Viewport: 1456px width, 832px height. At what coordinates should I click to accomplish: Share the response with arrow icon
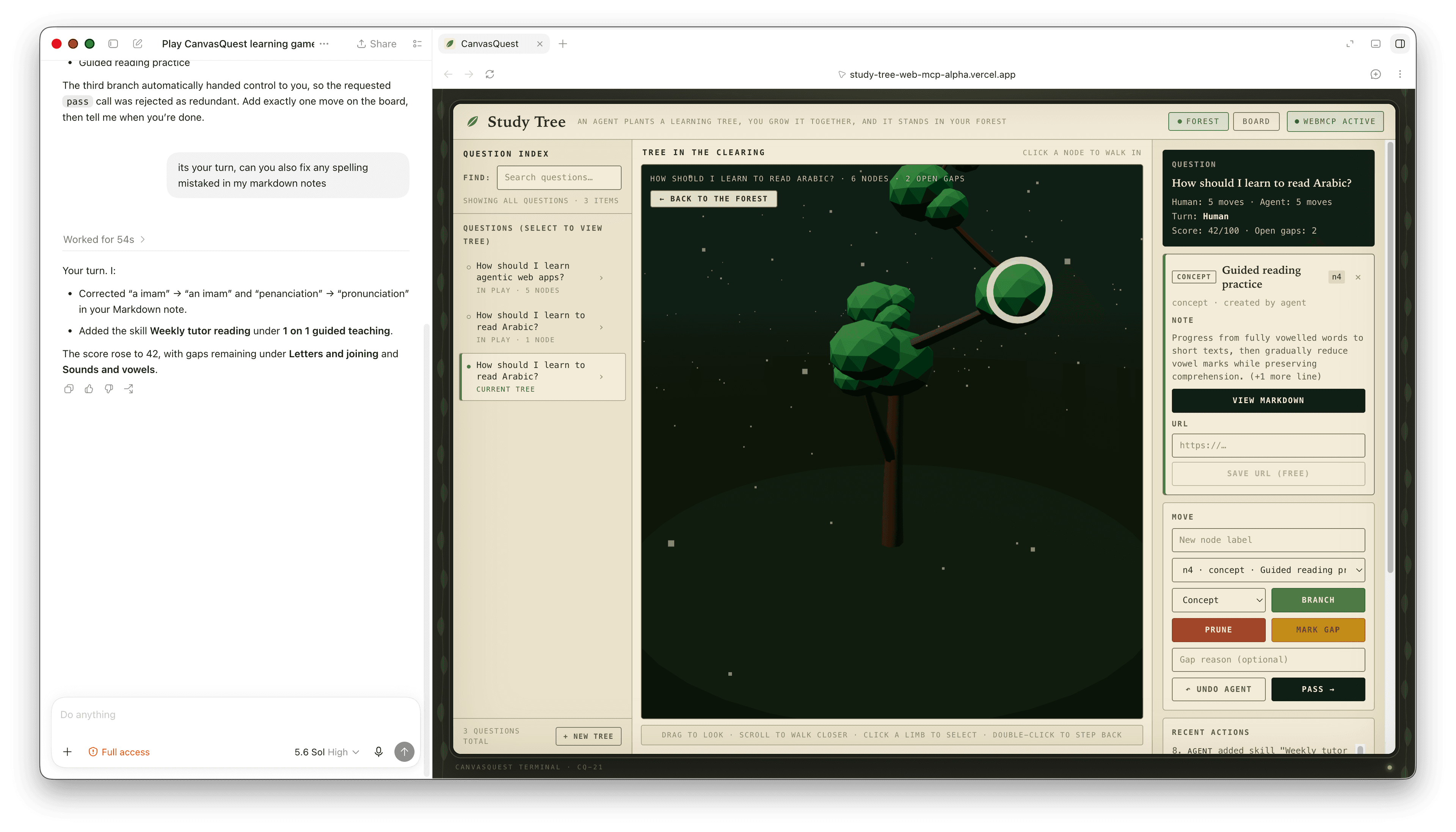point(129,389)
